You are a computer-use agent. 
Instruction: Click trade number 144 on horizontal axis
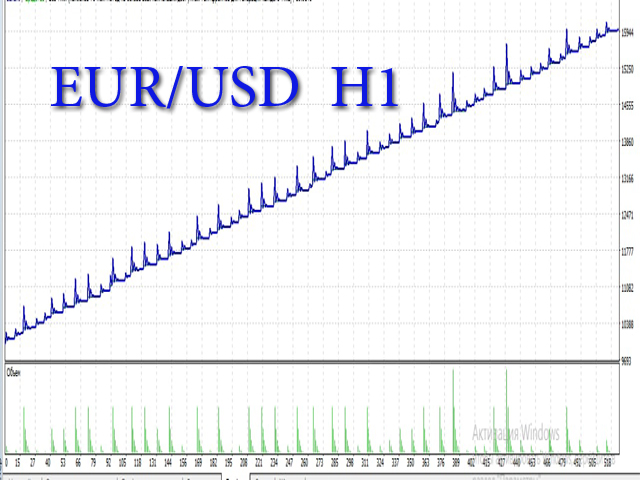168,463
